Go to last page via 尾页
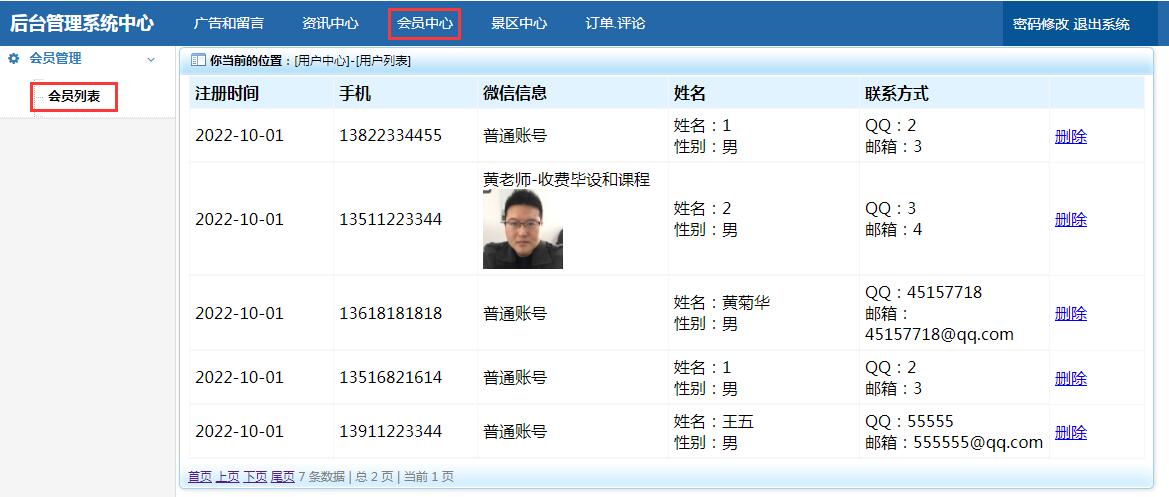 pyautogui.click(x=283, y=477)
